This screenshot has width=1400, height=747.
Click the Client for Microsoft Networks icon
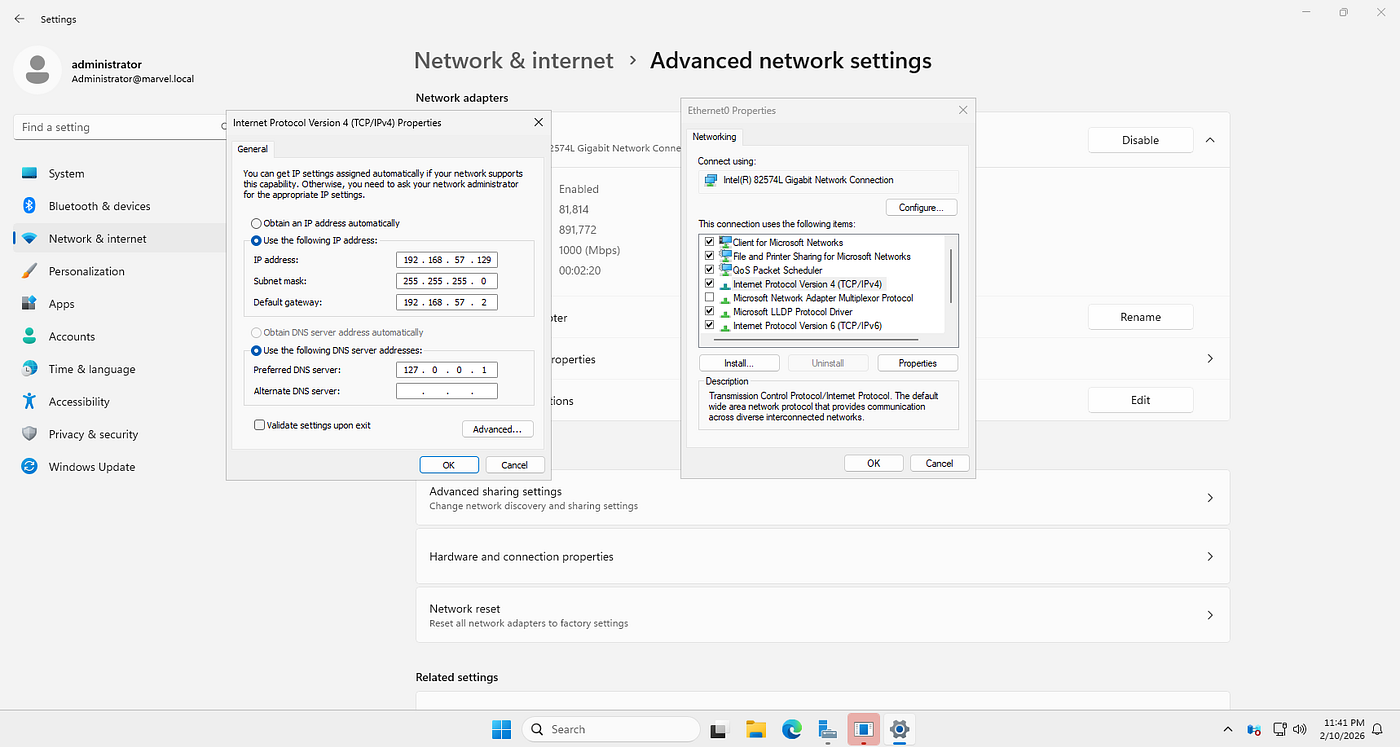(725, 242)
